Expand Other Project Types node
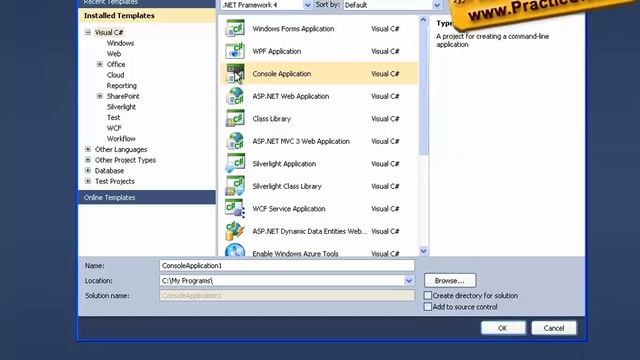The height and width of the screenshot is (360, 640). [x=88, y=160]
